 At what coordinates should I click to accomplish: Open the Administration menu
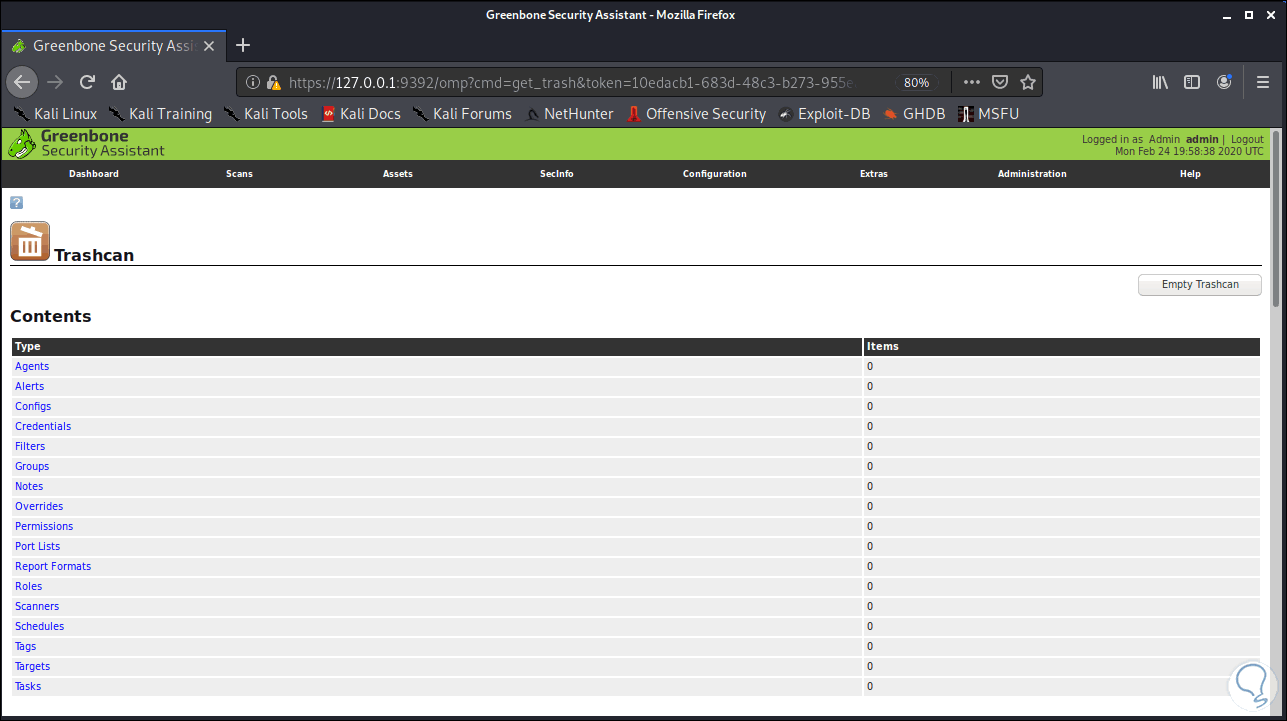(1032, 174)
